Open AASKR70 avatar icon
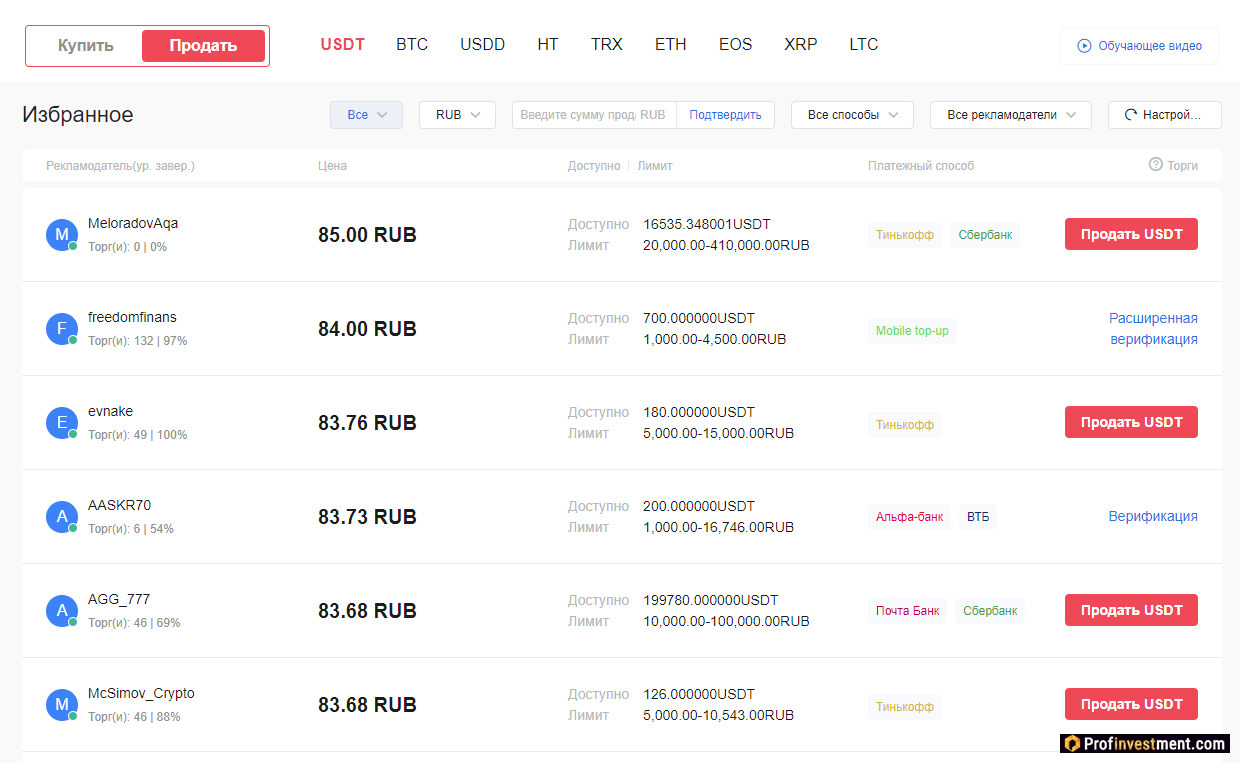 (x=62, y=517)
